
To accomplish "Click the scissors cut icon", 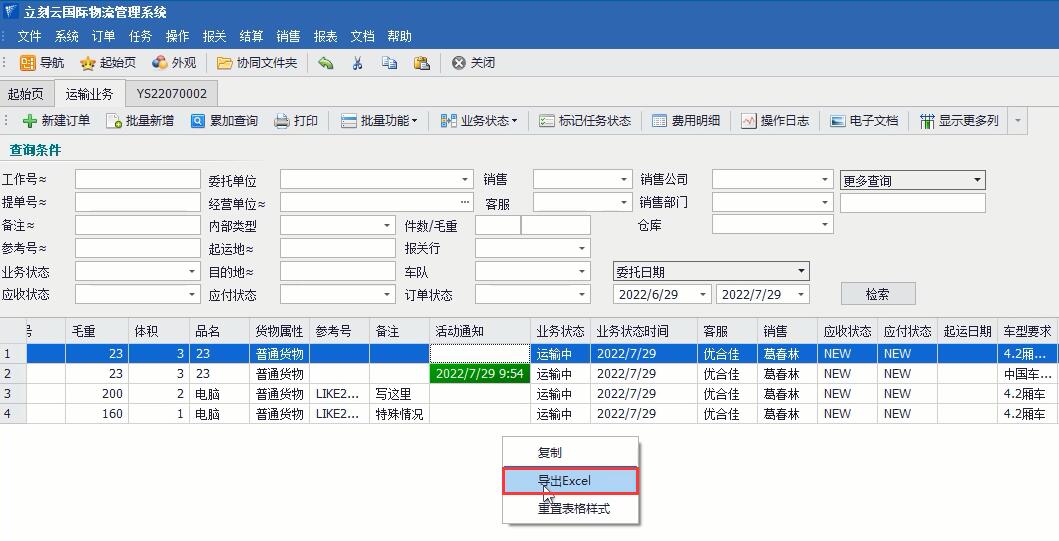I will (357, 63).
